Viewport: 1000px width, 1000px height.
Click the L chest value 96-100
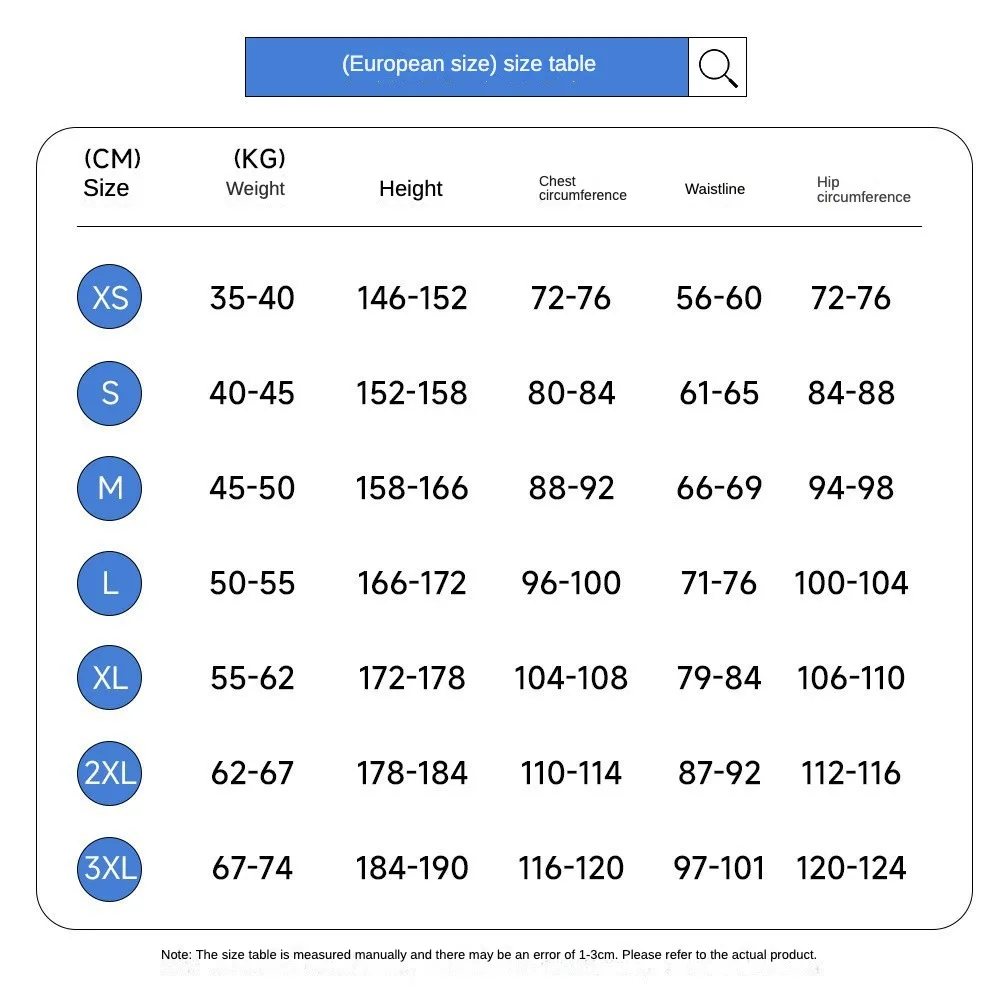click(571, 583)
